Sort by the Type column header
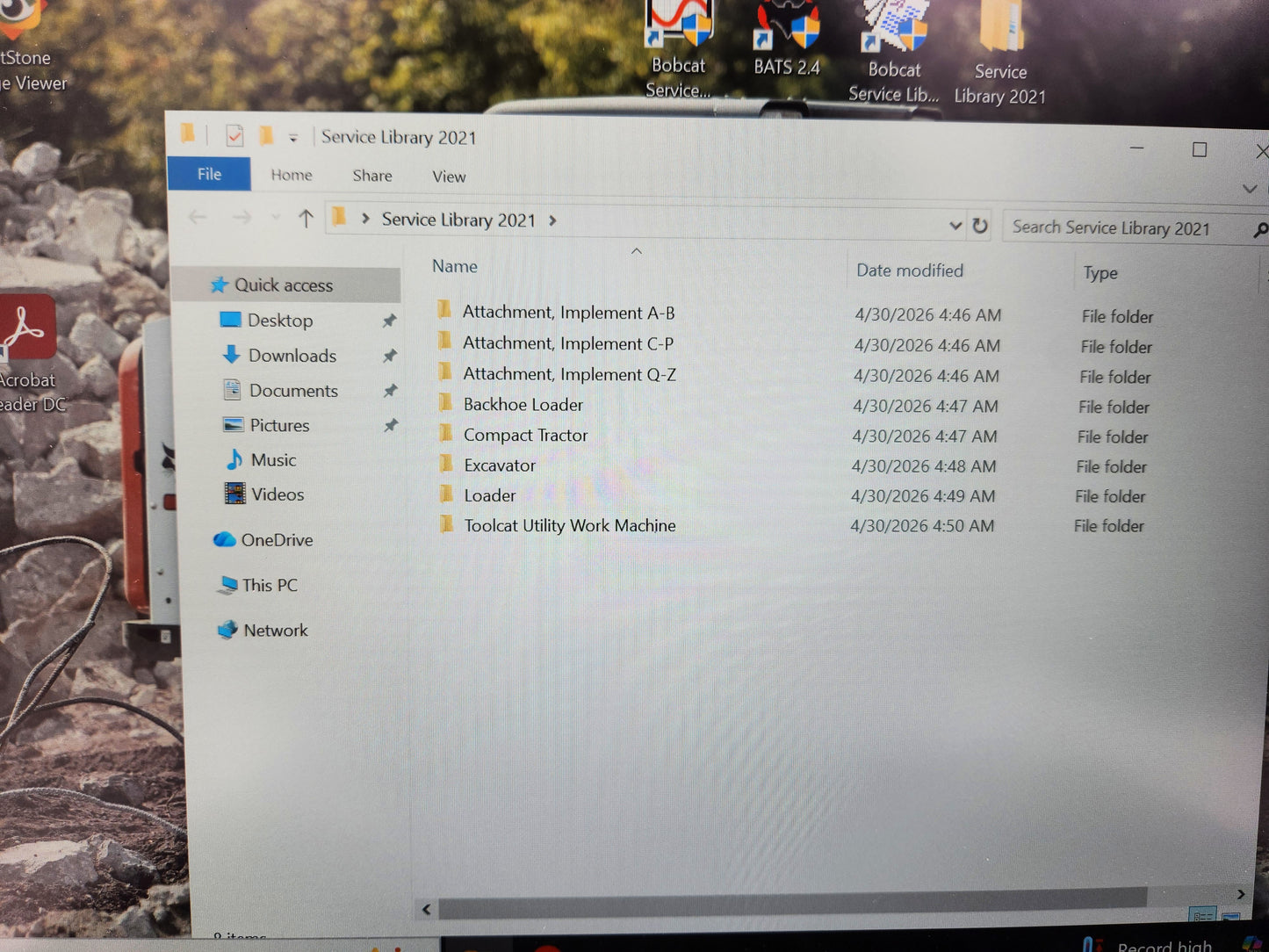This screenshot has width=1269, height=952. (1100, 273)
